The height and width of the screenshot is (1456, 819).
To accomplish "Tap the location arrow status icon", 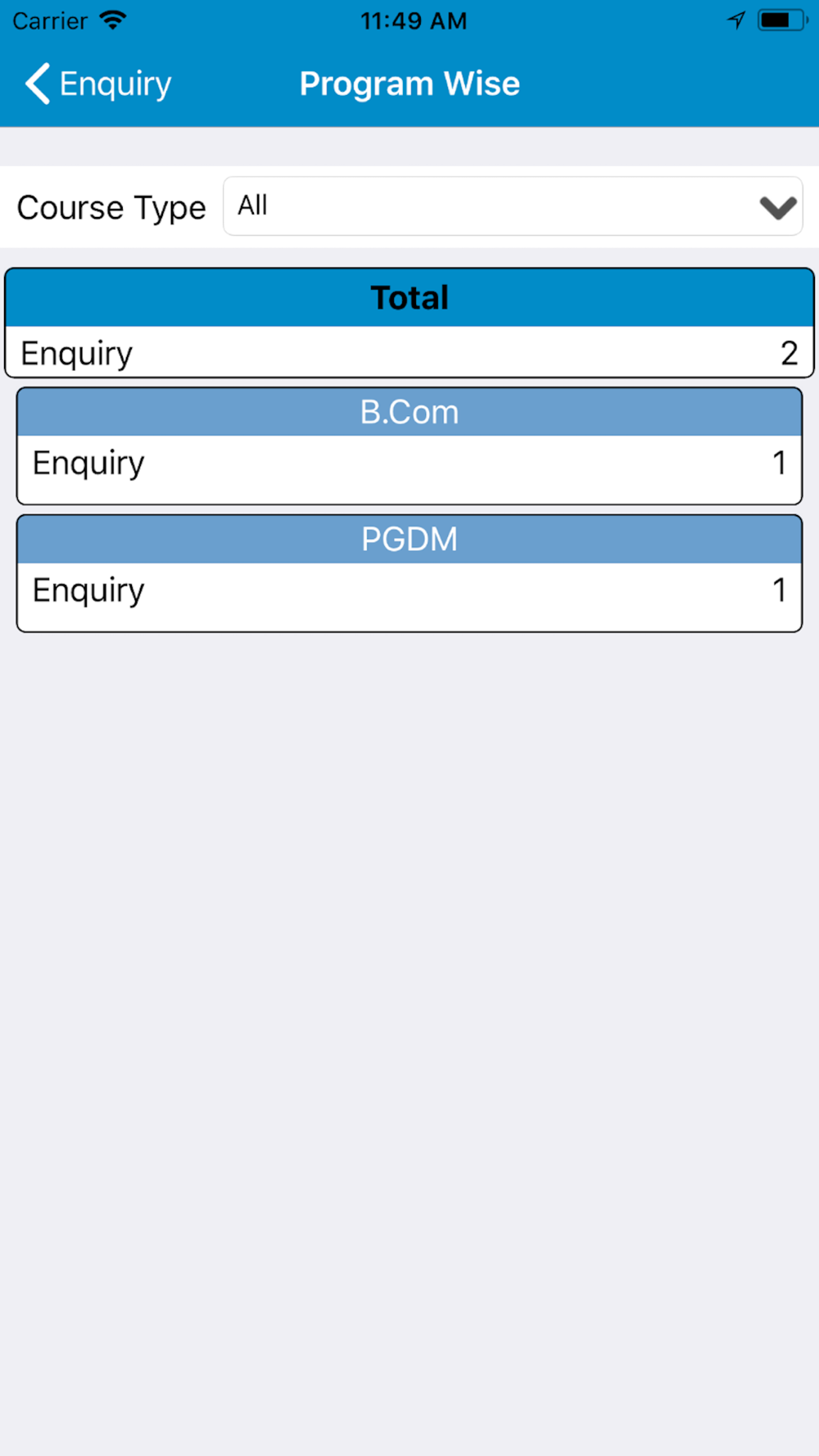I will [736, 20].
